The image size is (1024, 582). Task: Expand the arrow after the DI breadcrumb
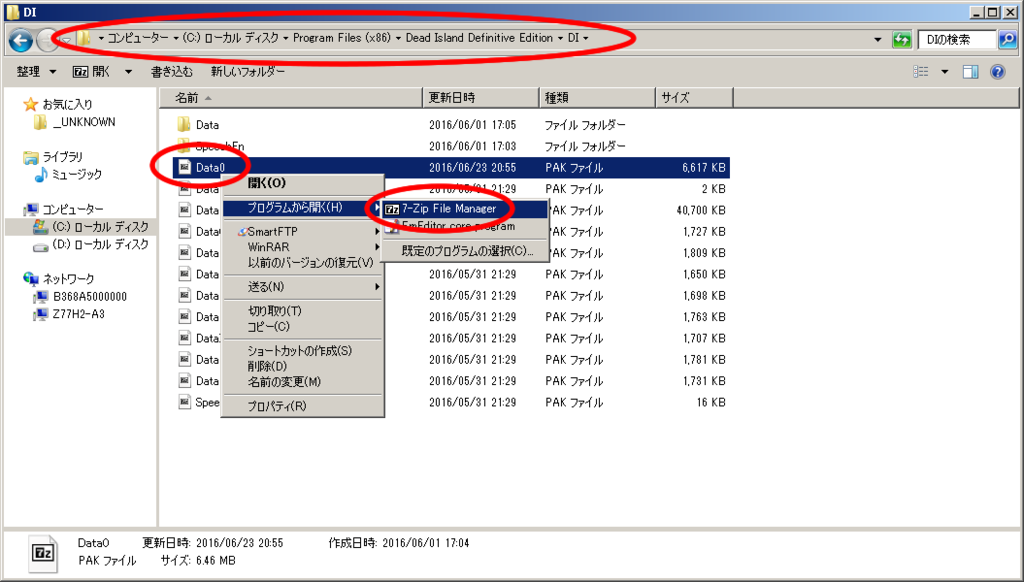(x=585, y=38)
